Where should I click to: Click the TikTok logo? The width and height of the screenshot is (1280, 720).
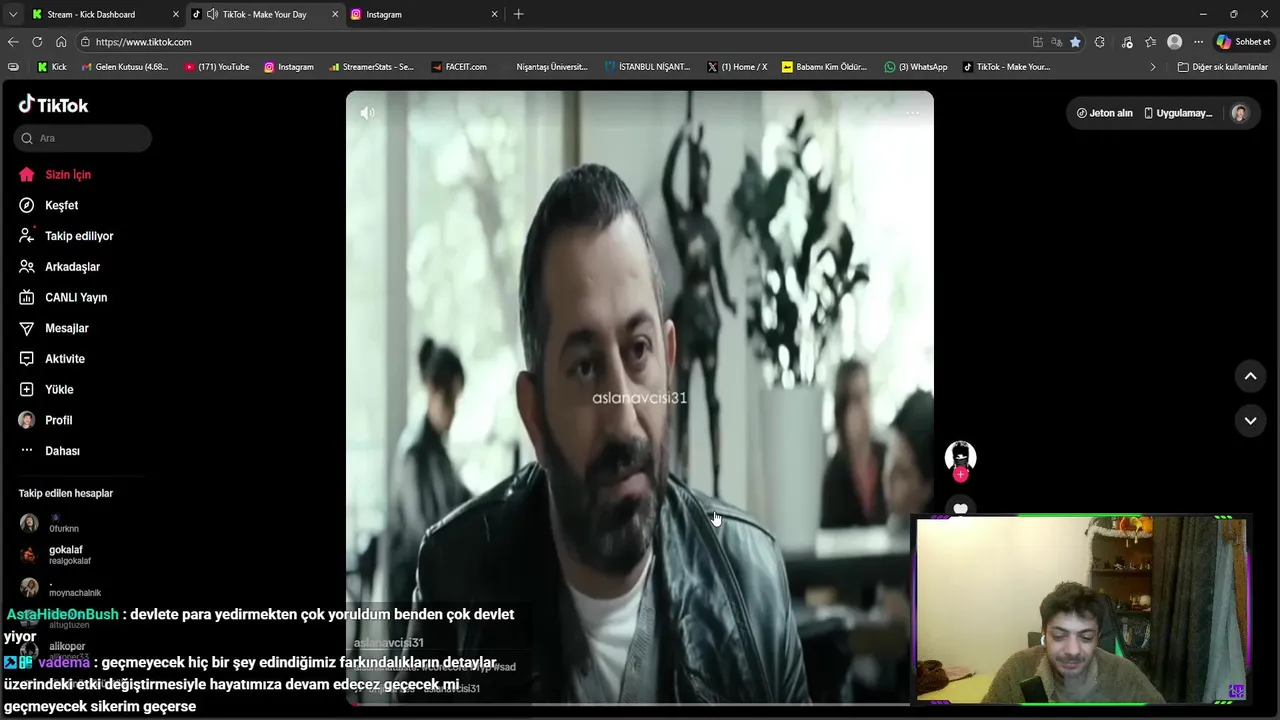click(x=54, y=105)
